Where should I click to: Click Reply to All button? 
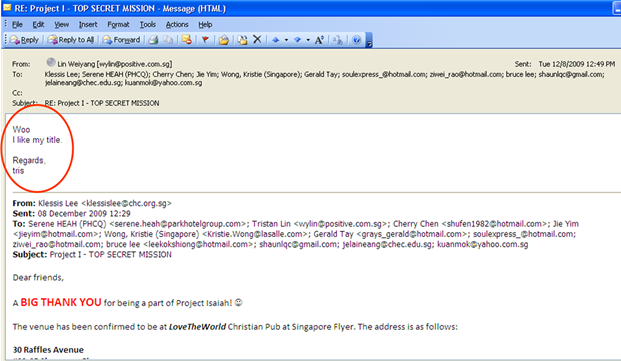70,40
